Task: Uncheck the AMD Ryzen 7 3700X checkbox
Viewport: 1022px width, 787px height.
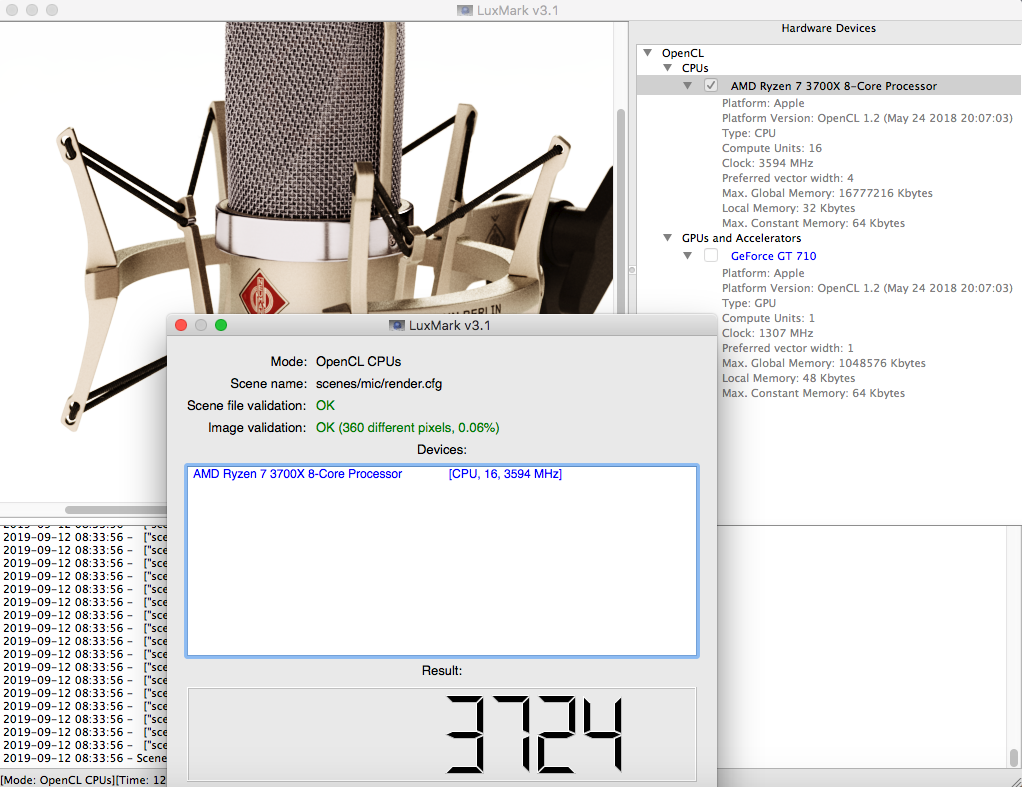Action: (x=711, y=86)
